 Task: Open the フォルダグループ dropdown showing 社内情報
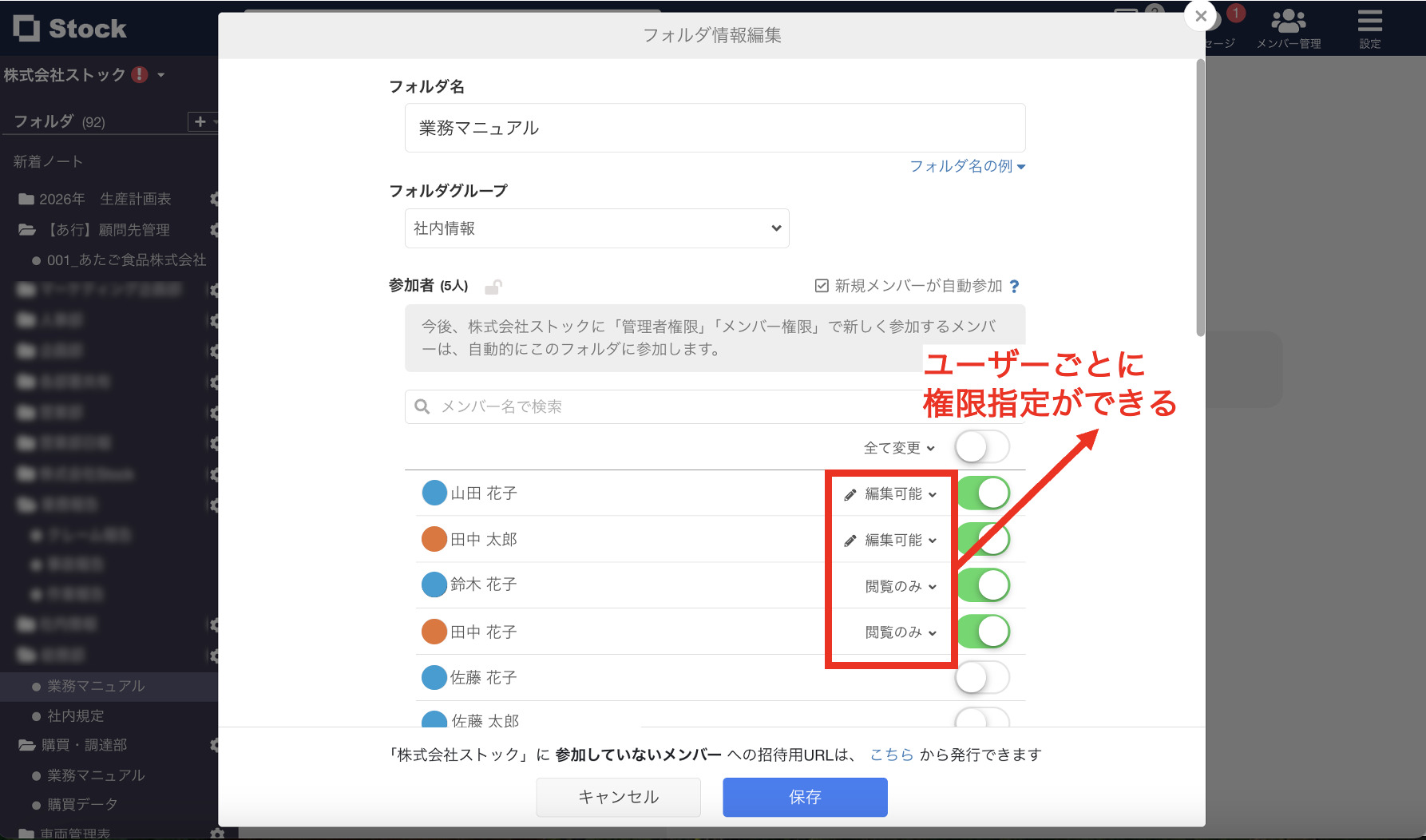pos(596,228)
